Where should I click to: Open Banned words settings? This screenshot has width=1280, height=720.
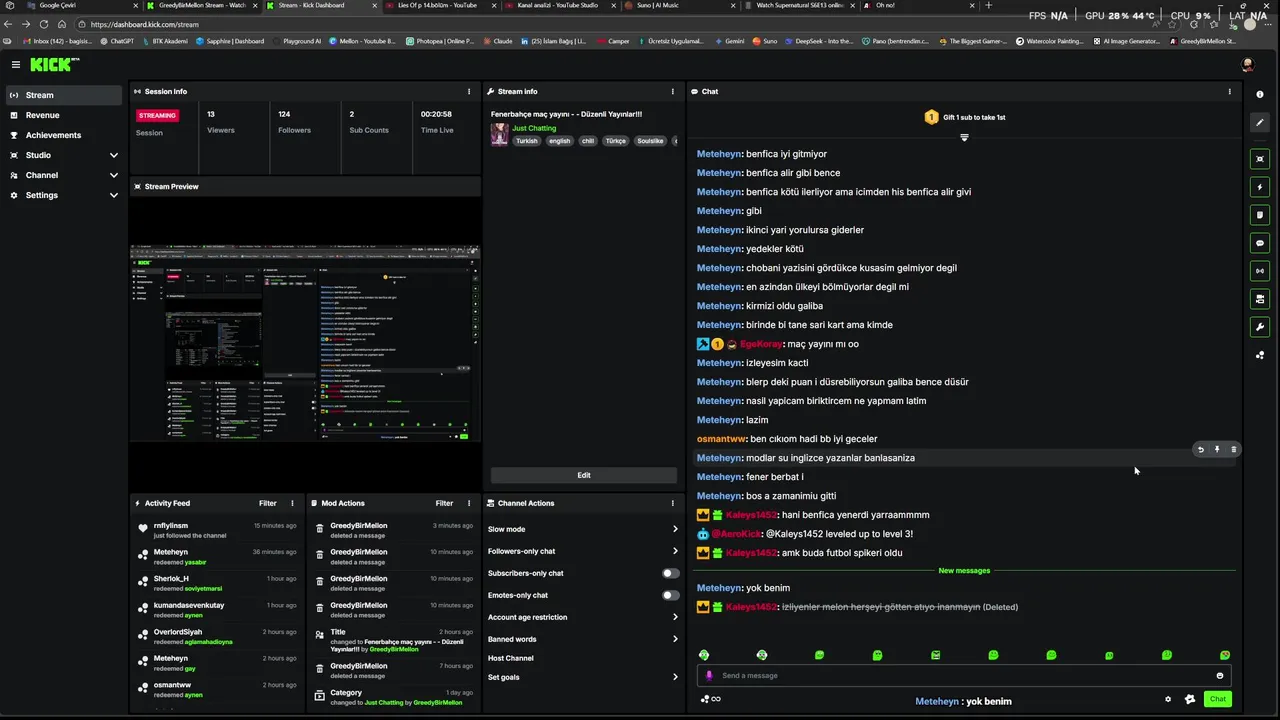[583, 639]
